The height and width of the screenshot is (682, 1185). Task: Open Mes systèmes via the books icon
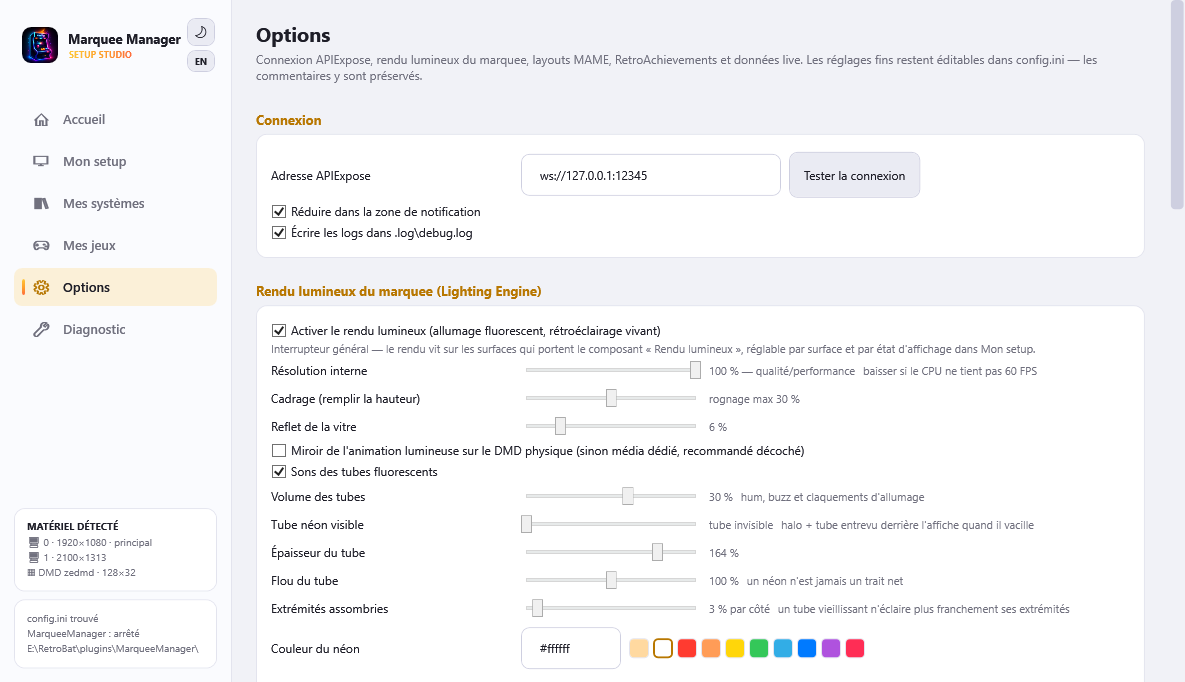click(42, 203)
